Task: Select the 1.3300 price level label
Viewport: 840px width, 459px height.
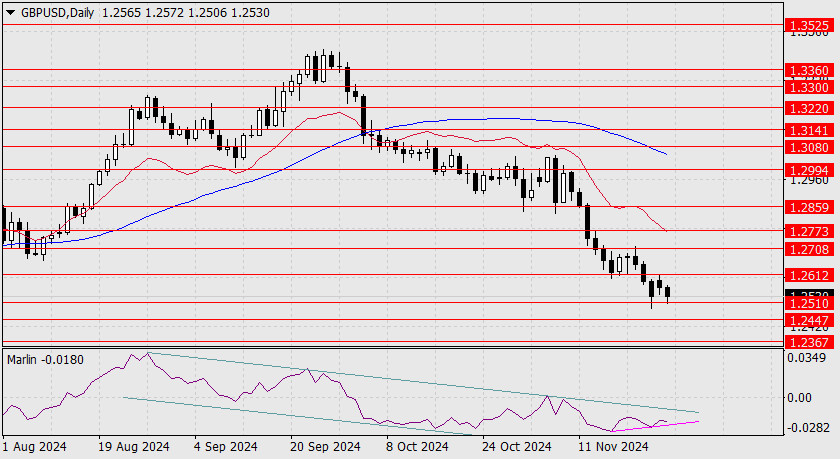Action: tap(809, 87)
